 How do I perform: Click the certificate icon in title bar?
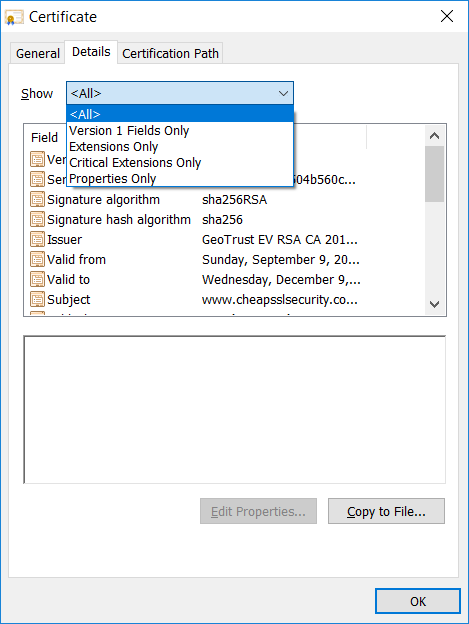click(x=14, y=17)
